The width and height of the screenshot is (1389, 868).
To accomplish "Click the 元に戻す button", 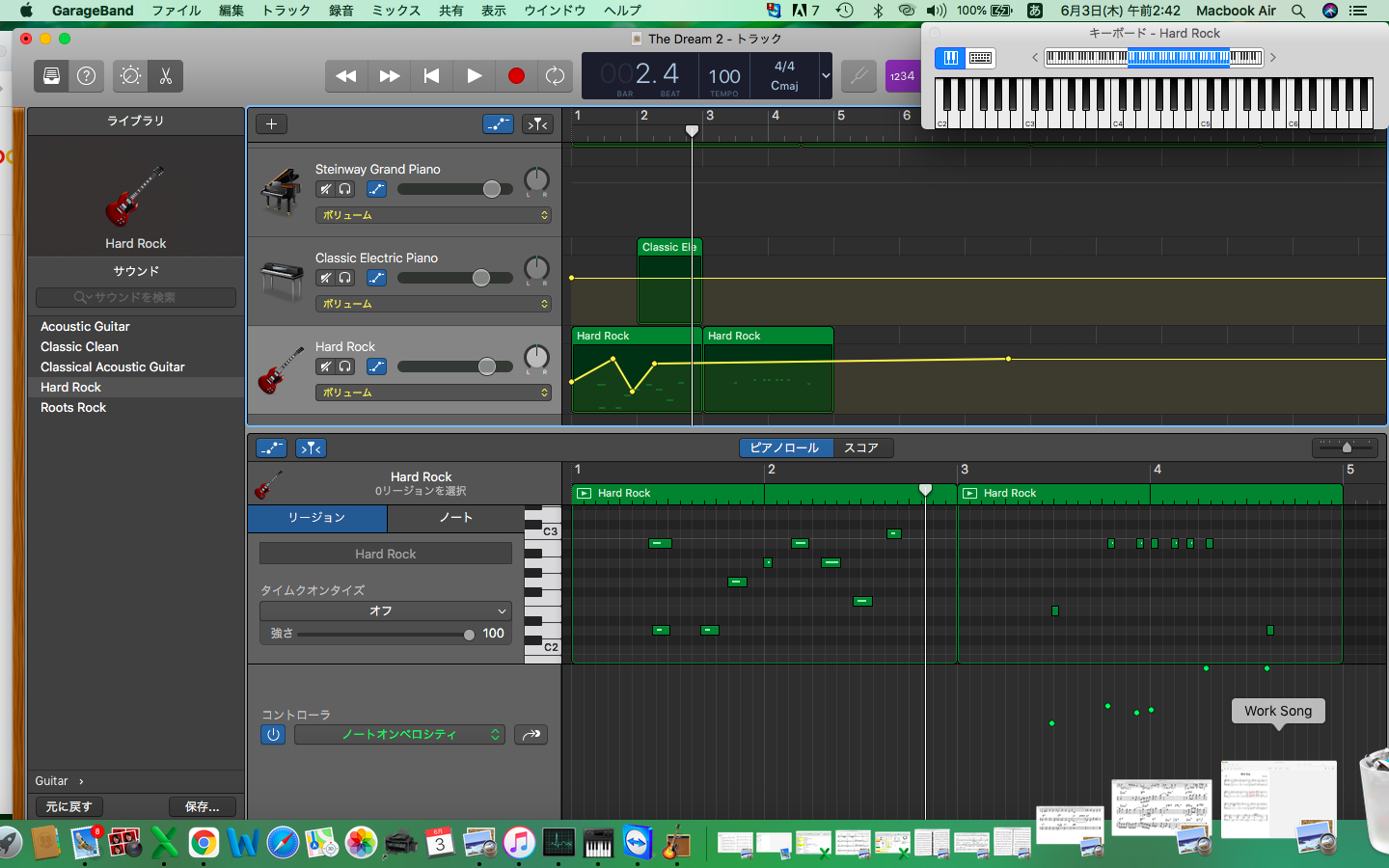I will tap(68, 806).
